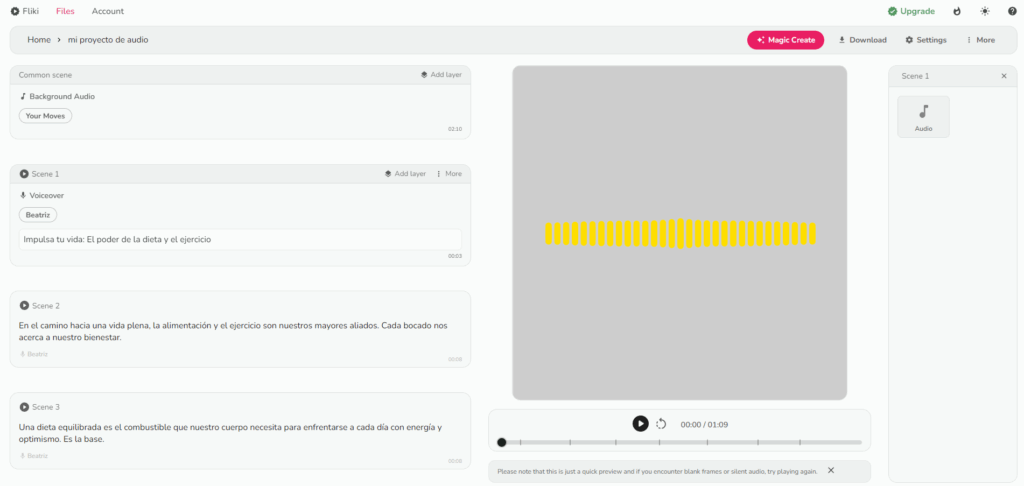Click the play button in the preview player
Screen dimensions: 1024x486
click(640, 424)
